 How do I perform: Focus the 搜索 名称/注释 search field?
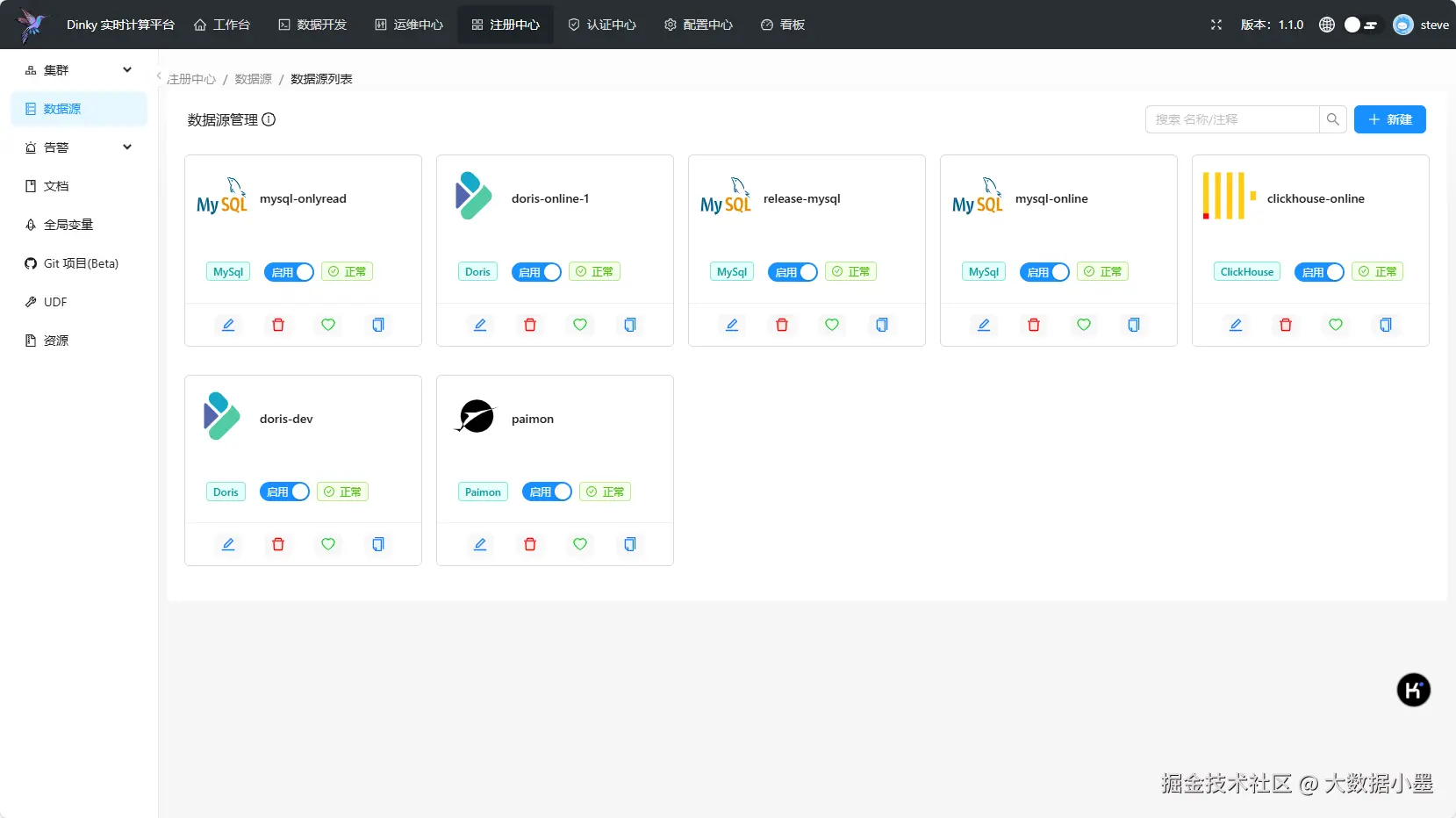coord(1232,119)
